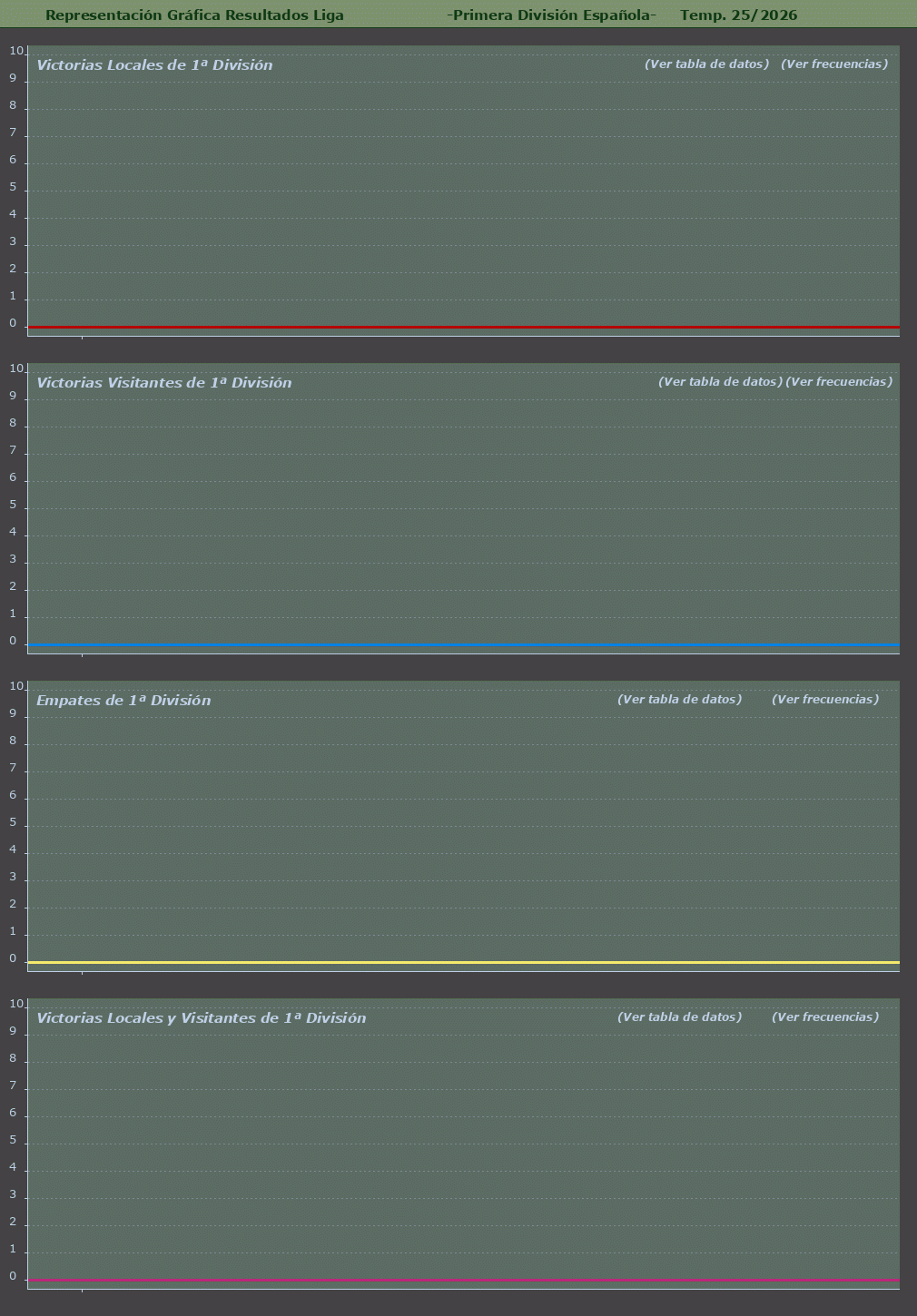
Task: Click the red data line in Victorias Locales chart
Action: [463, 327]
